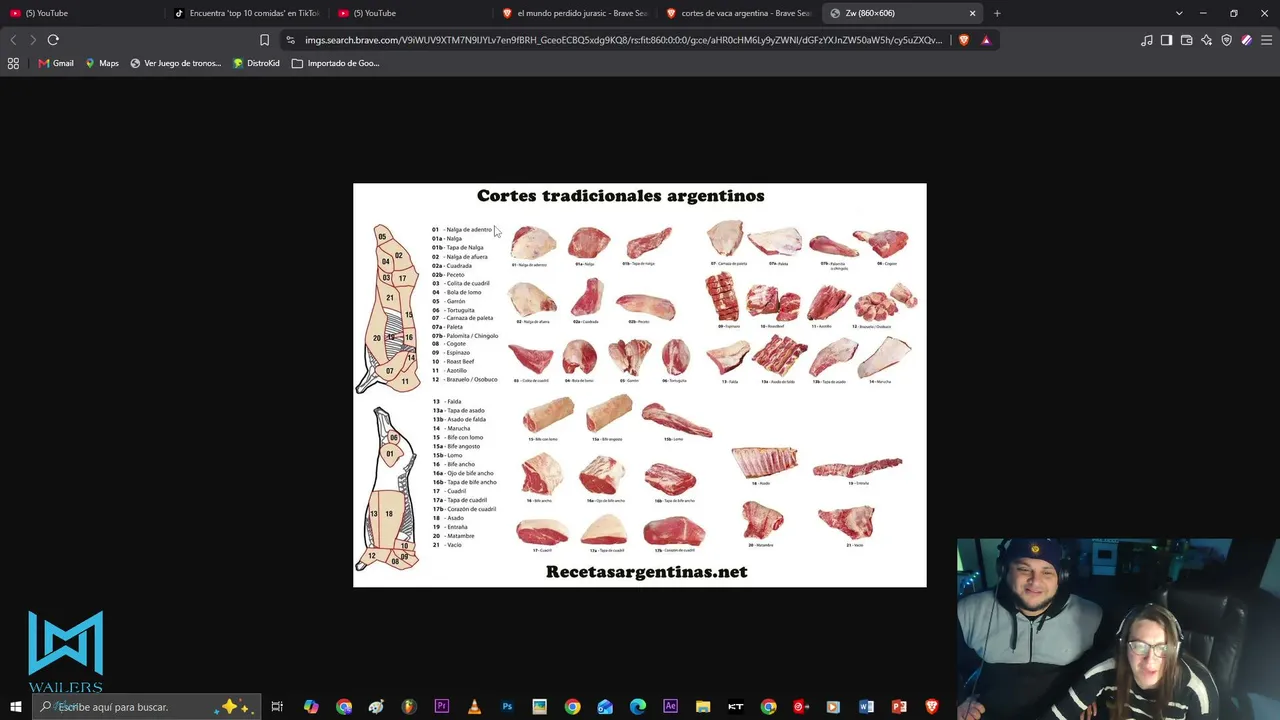Click the 'Cortes tradicionales argentinos' heading
Viewport: 1280px width, 720px height.
point(620,196)
